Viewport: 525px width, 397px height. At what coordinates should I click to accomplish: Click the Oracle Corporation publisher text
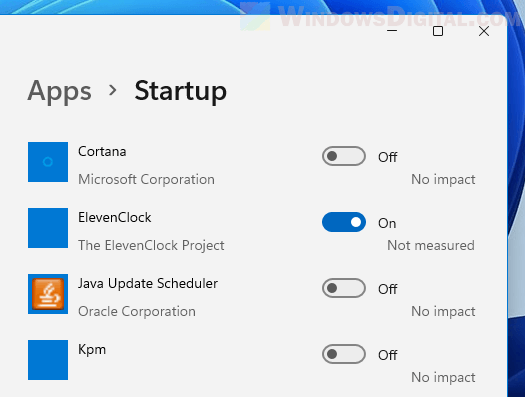click(x=137, y=312)
